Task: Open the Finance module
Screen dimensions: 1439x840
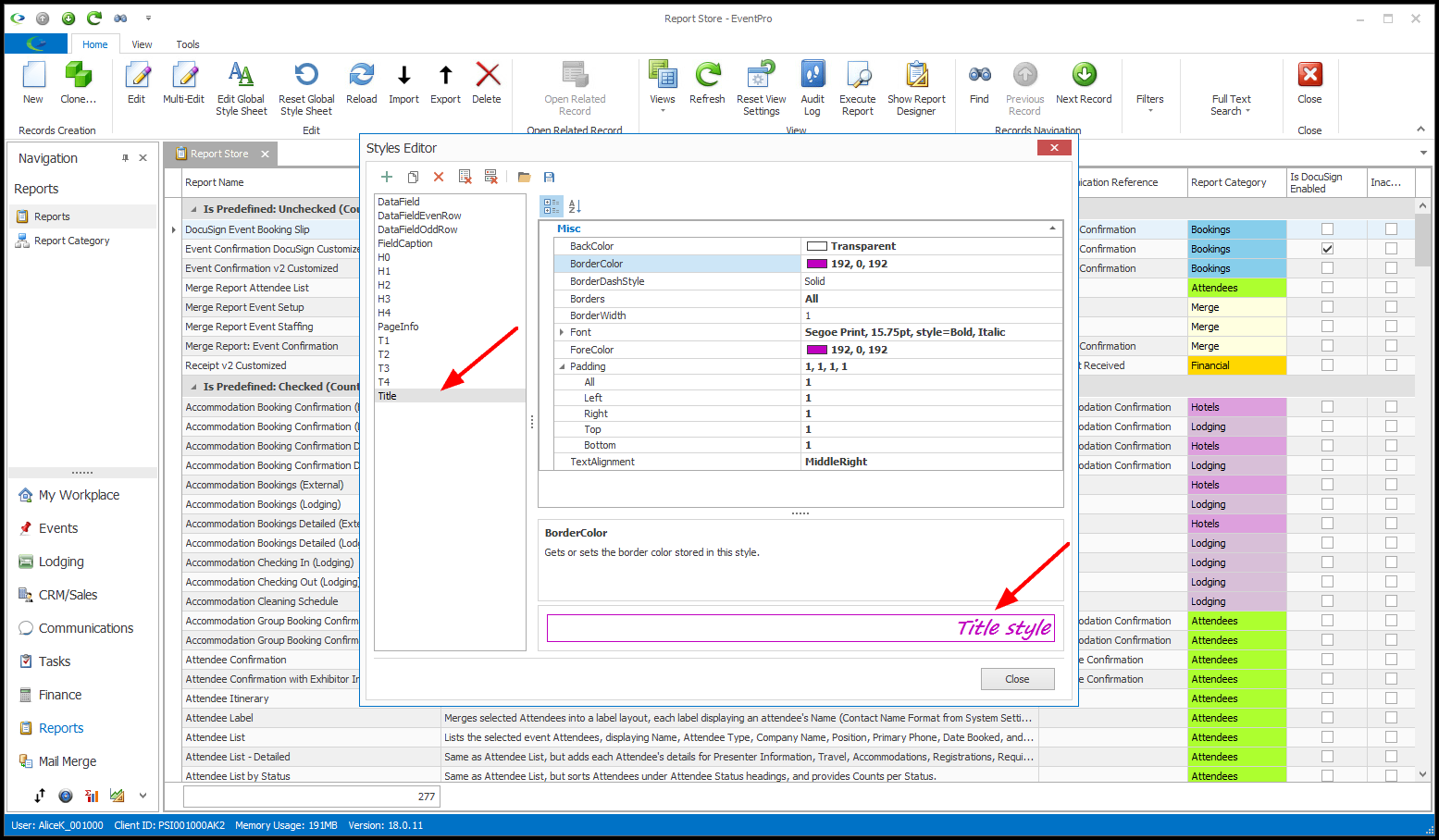Action: click(x=60, y=695)
